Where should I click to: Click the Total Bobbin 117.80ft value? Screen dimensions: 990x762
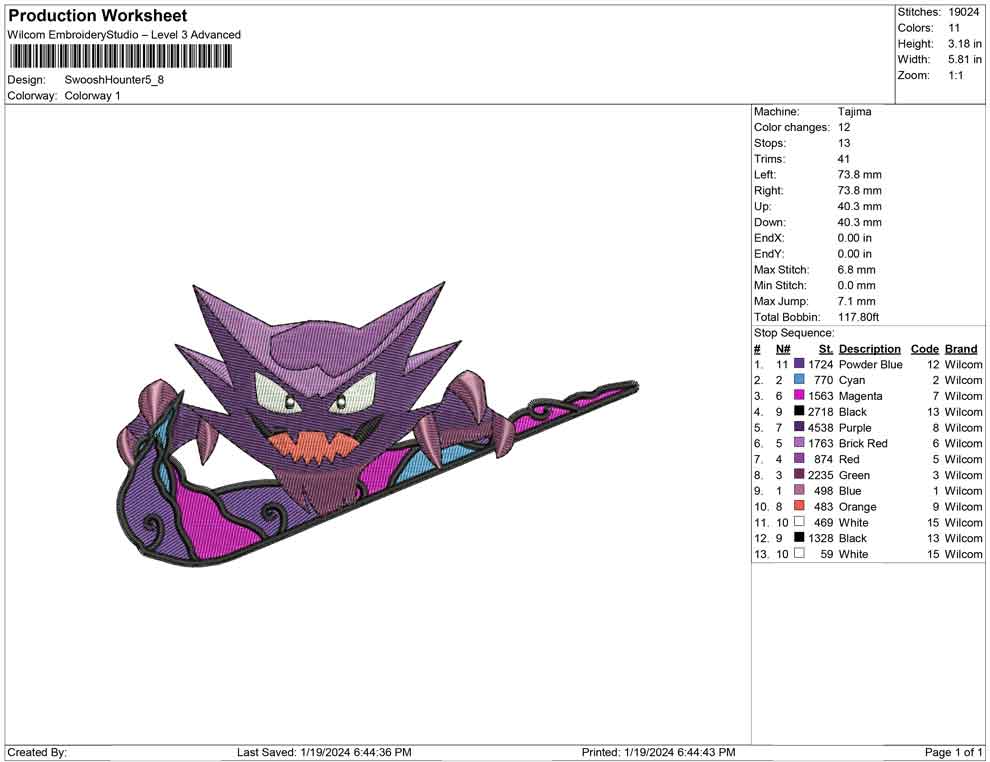(858, 317)
